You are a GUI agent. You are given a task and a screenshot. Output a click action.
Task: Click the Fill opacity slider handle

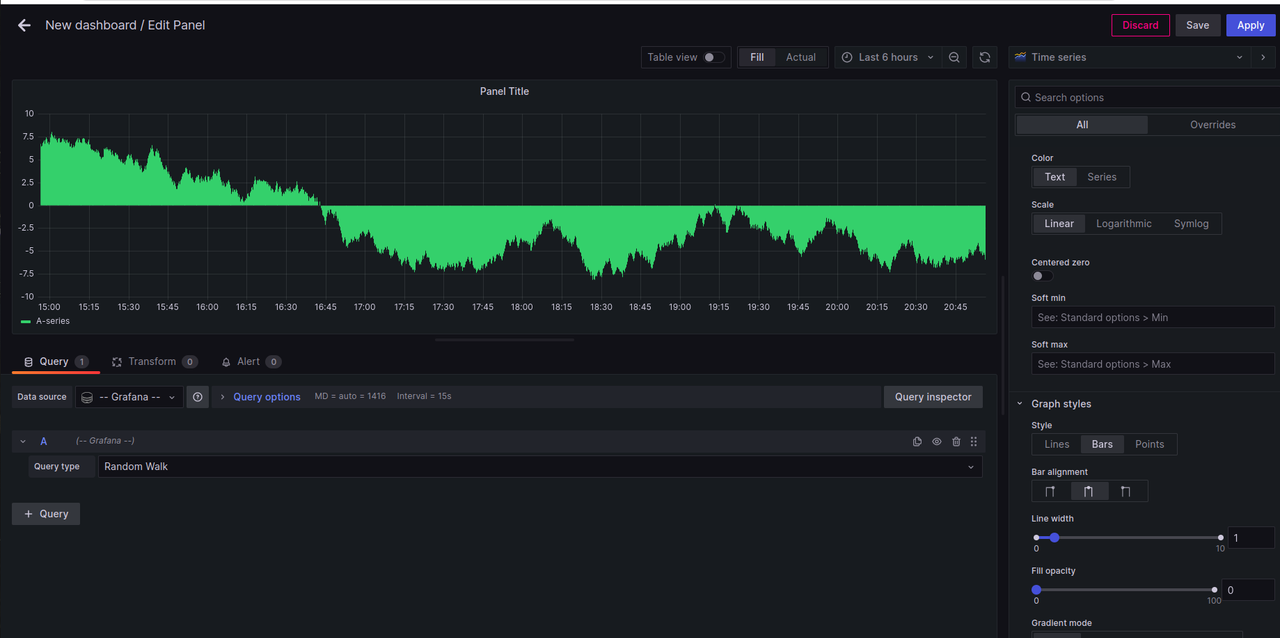(1036, 590)
